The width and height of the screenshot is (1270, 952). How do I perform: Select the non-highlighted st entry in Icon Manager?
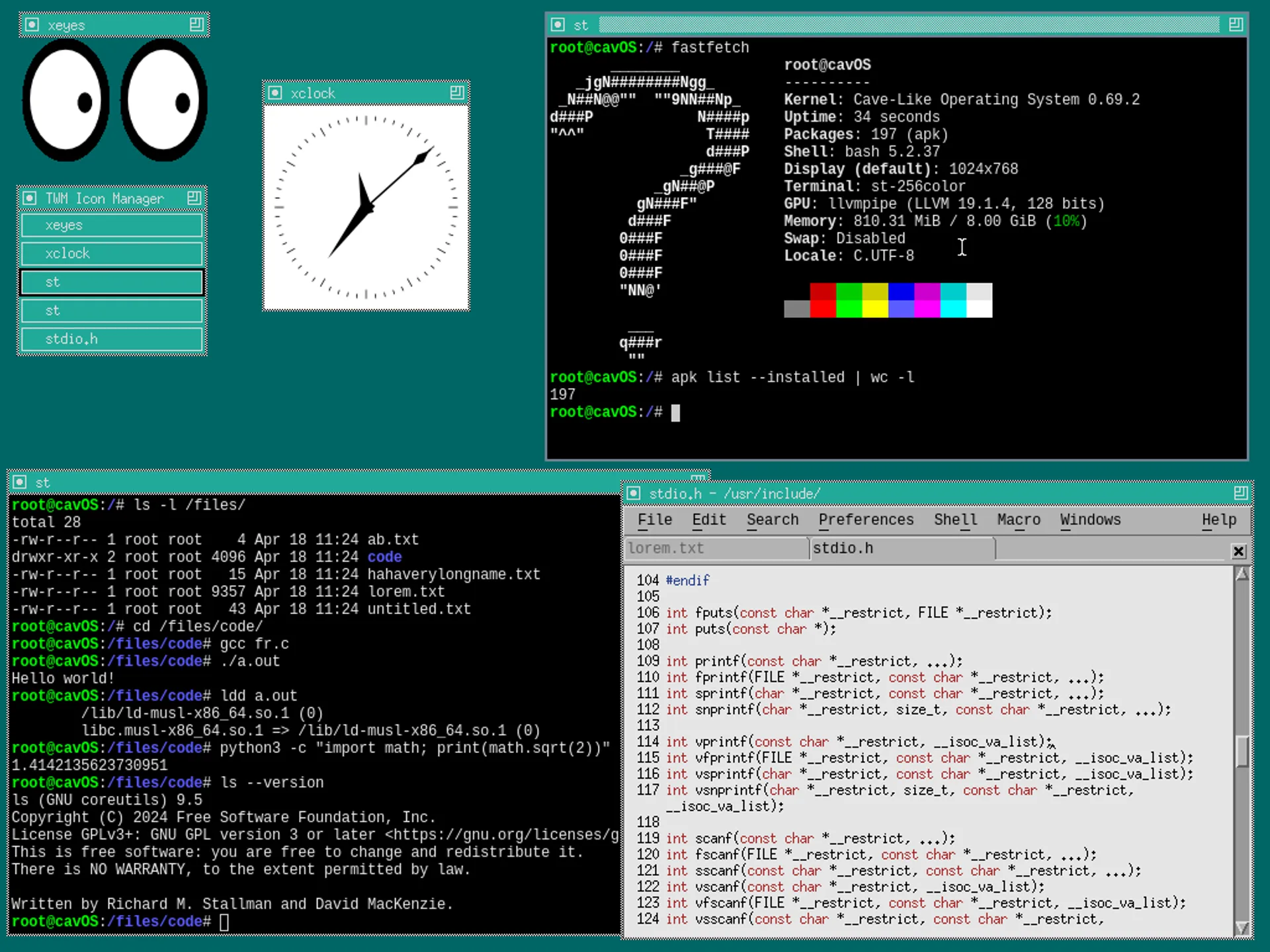112,311
